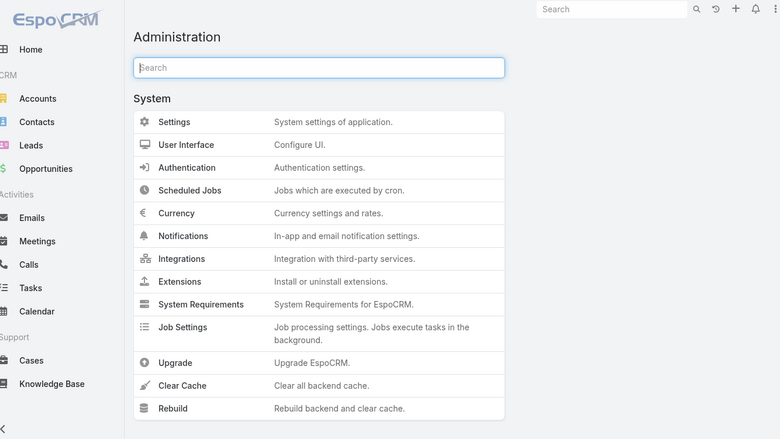Click the Opportunities dollar icon

click(x=3, y=169)
